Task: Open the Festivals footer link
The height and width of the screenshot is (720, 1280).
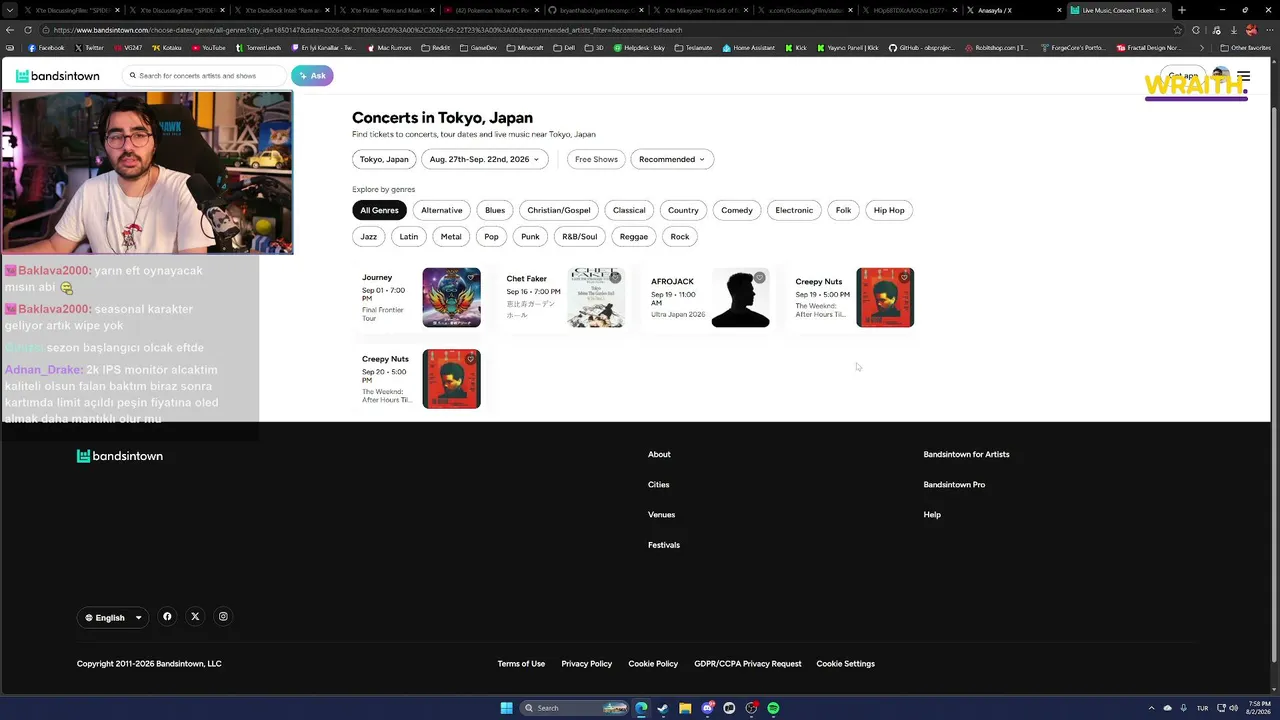Action: click(x=664, y=545)
